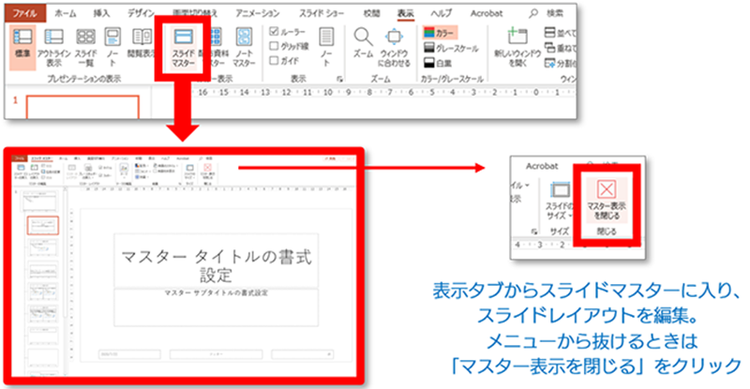The width and height of the screenshot is (750, 389).
Task: Enable the グリッド線 gridlines checkbox
Action: tap(274, 46)
